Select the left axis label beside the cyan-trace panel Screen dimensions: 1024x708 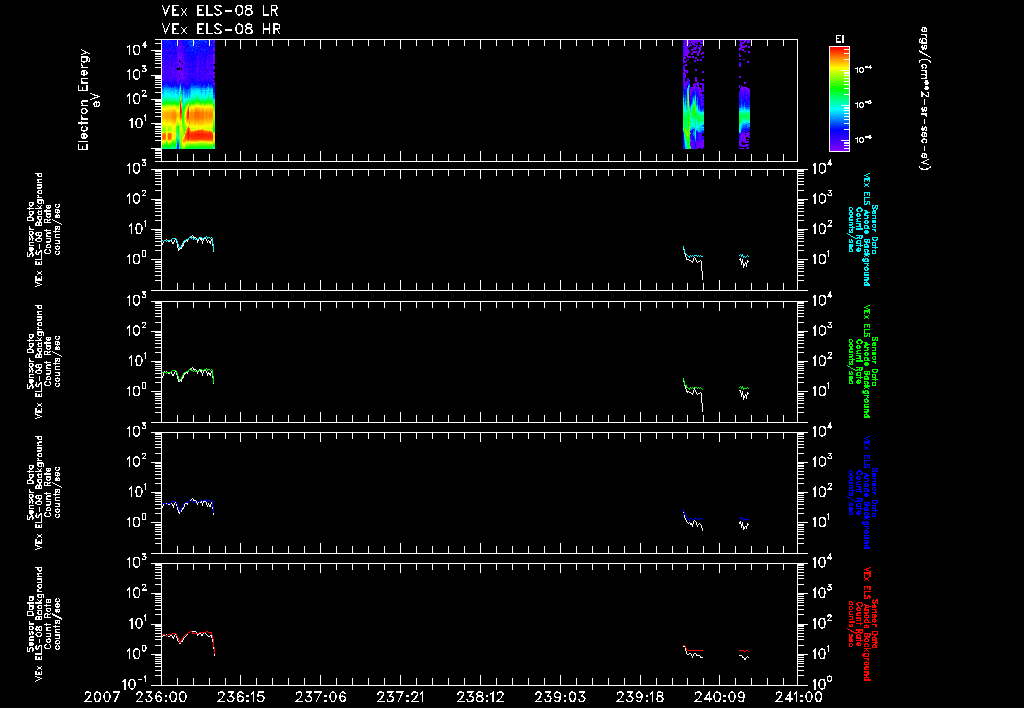click(44, 229)
